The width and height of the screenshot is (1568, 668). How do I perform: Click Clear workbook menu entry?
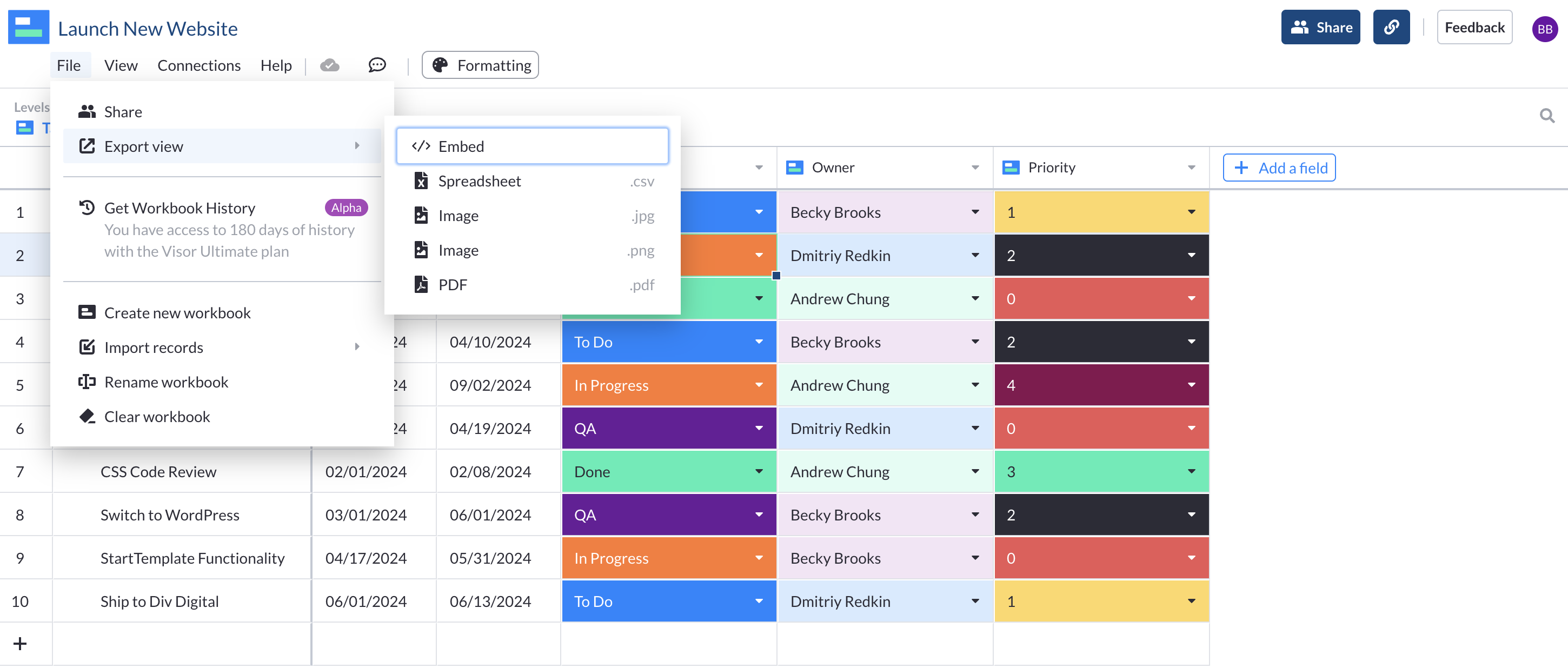point(157,417)
